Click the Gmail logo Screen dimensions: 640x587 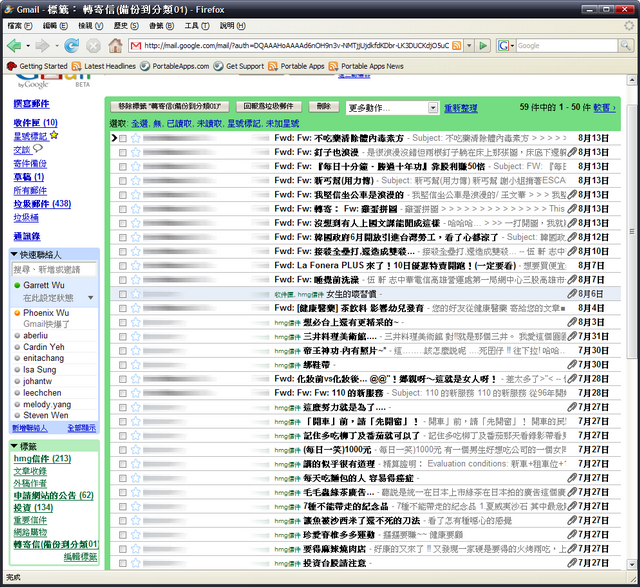[x=53, y=81]
